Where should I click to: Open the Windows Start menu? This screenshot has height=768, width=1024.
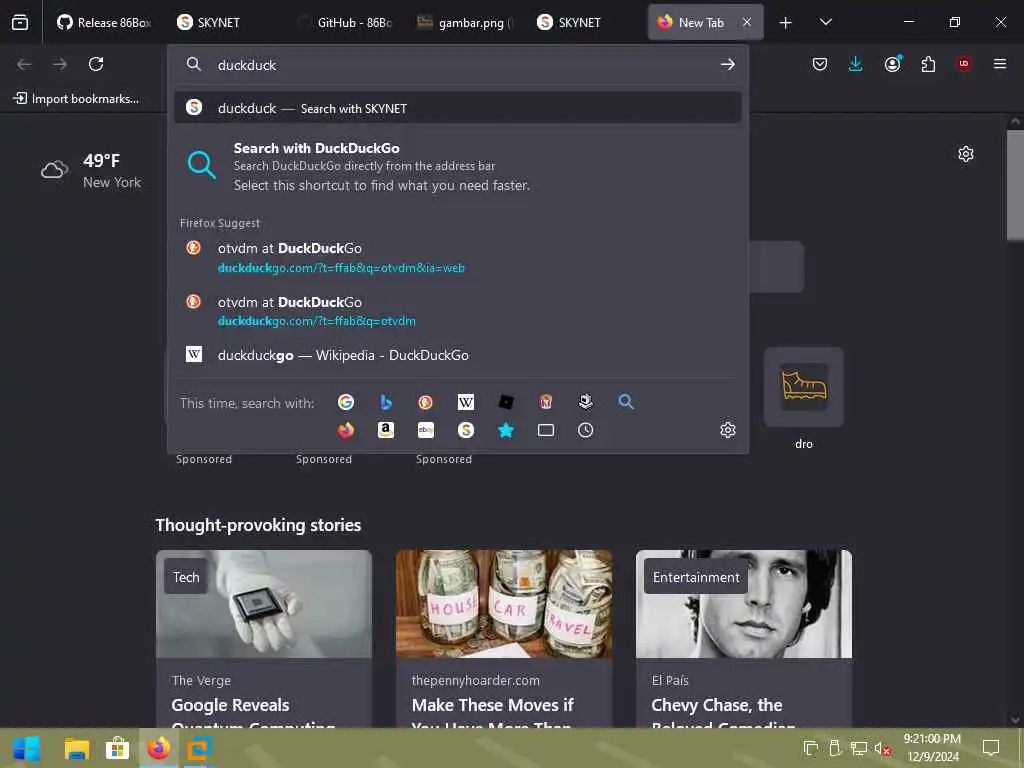26,749
